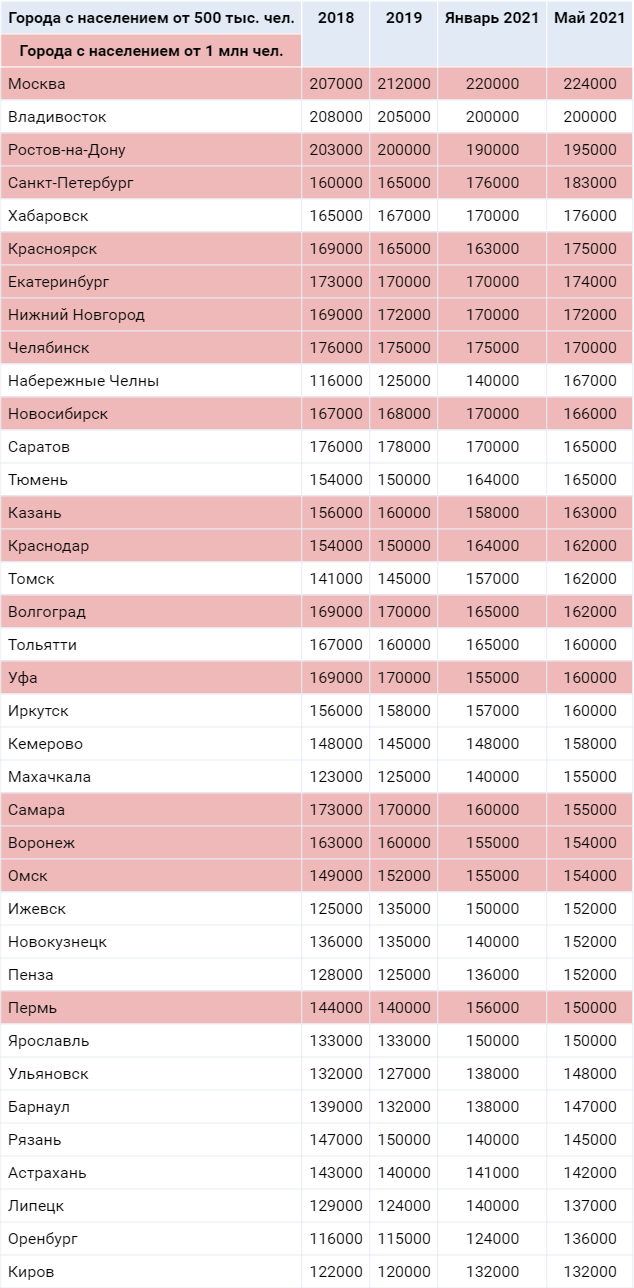Screen dimensions: 634x1288
Task: Click Томск's Январь 2021 value 157000
Action: tap(492, 579)
